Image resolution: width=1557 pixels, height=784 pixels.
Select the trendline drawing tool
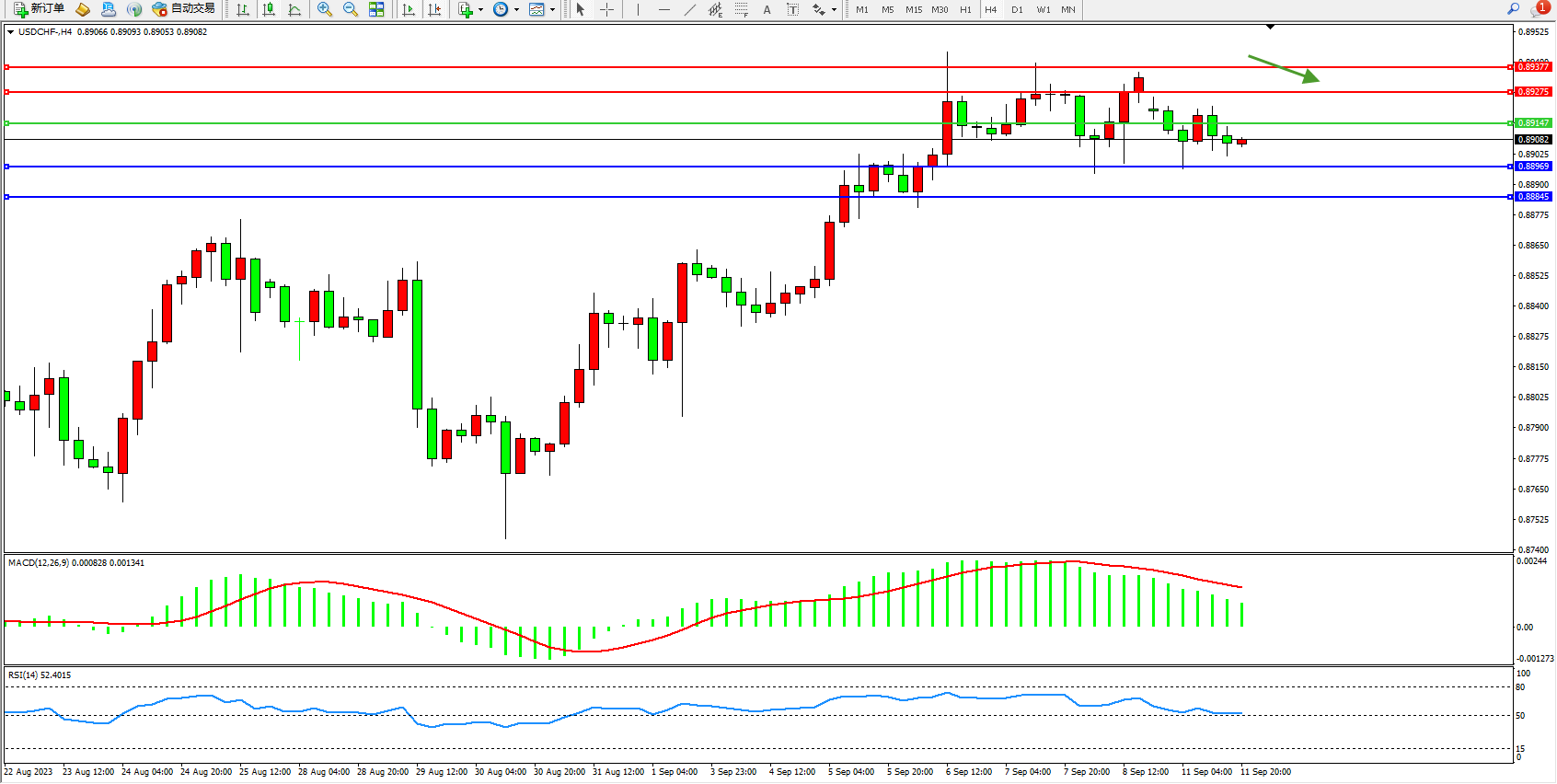[689, 9]
